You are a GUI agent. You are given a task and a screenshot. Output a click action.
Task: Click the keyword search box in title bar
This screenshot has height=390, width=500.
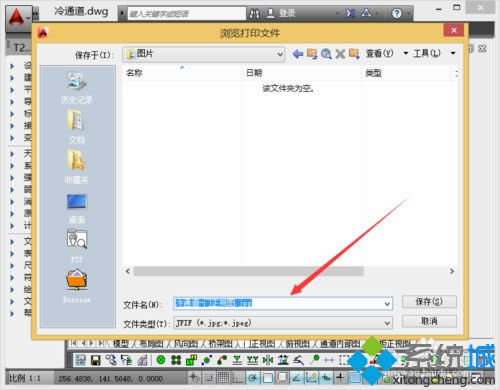point(187,14)
